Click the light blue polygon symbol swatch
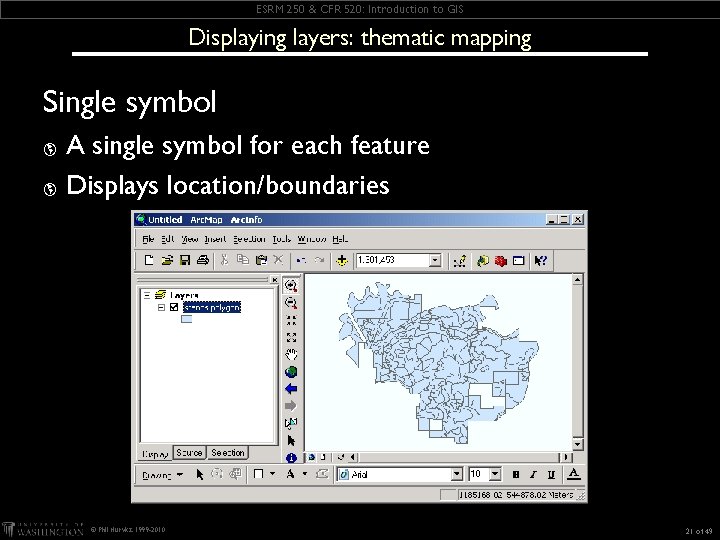Image resolution: width=720 pixels, height=540 pixels. click(186, 319)
